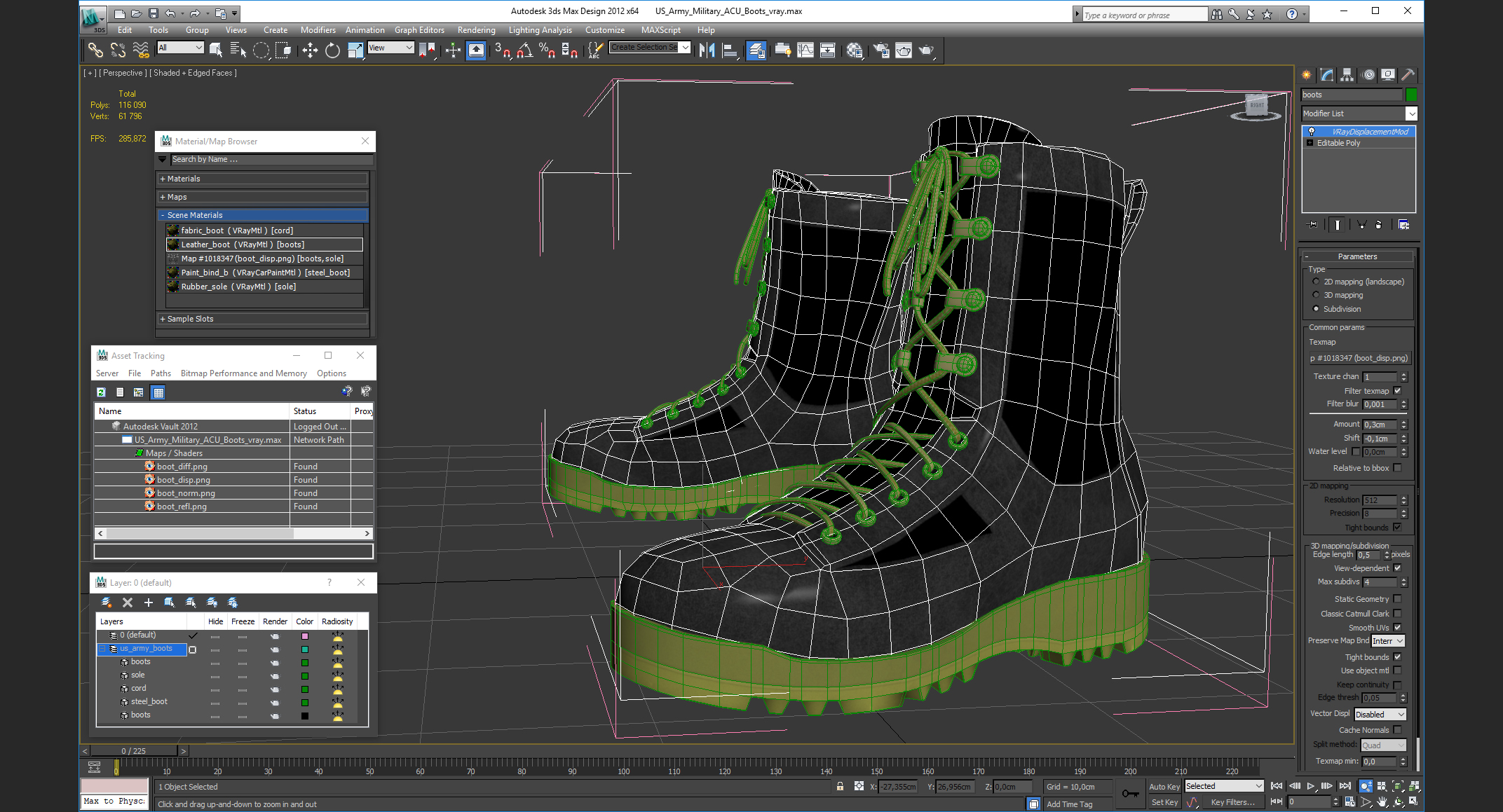Open the selection filter All dropdown
The width and height of the screenshot is (1503, 812).
click(180, 48)
